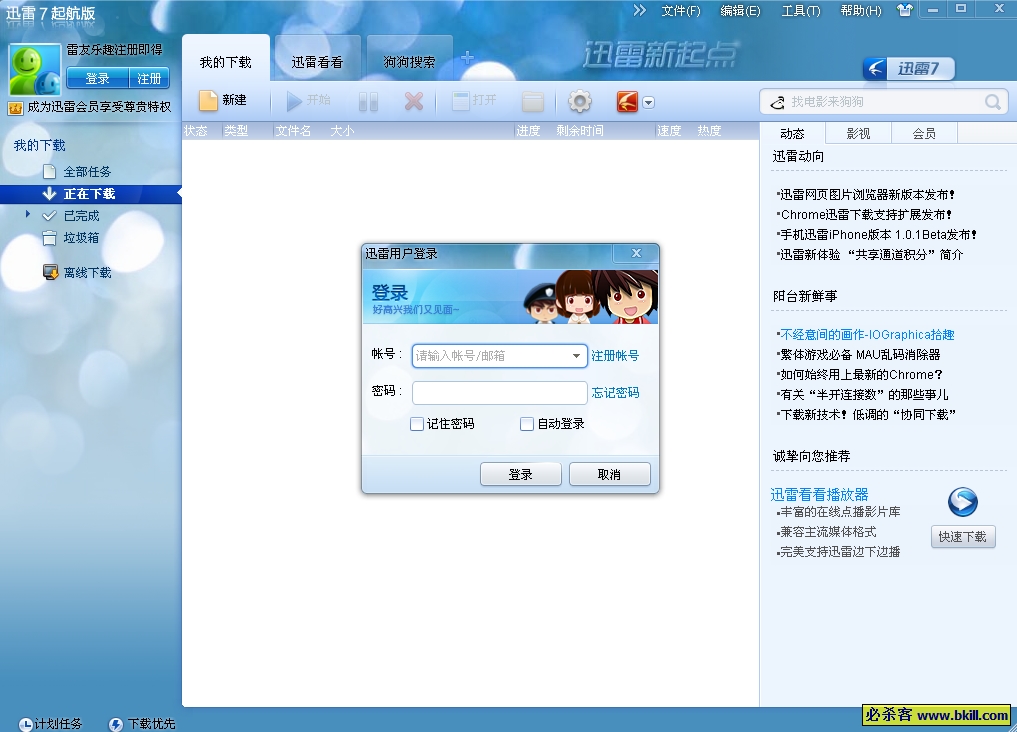1017x732 pixels.
Task: Click the 新建 new task icon
Action: 208,101
